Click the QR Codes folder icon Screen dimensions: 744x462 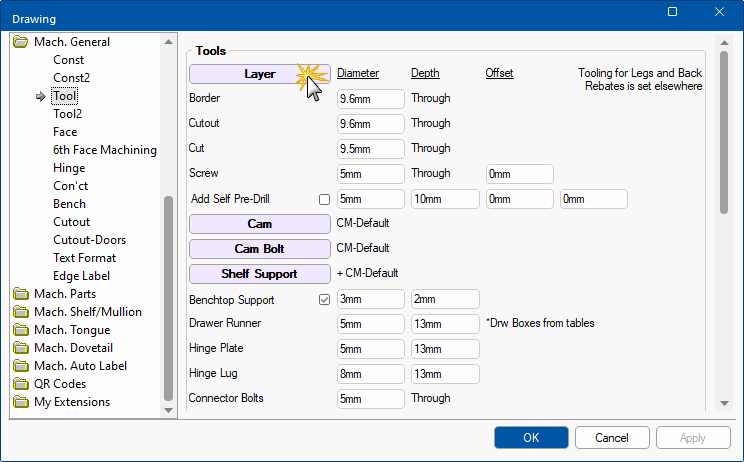tap(20, 384)
